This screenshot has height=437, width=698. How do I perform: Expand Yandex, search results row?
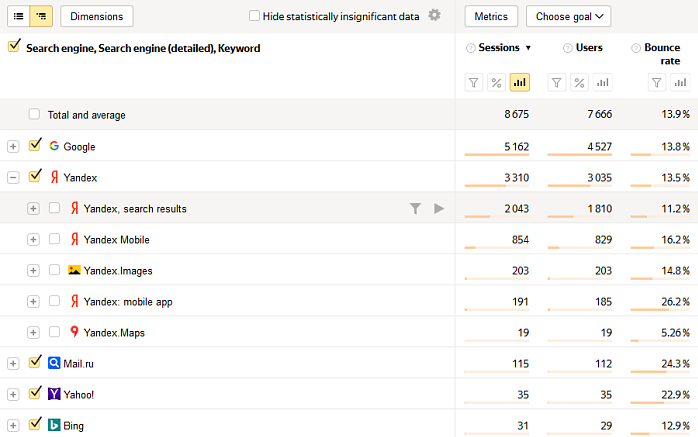tap(33, 208)
